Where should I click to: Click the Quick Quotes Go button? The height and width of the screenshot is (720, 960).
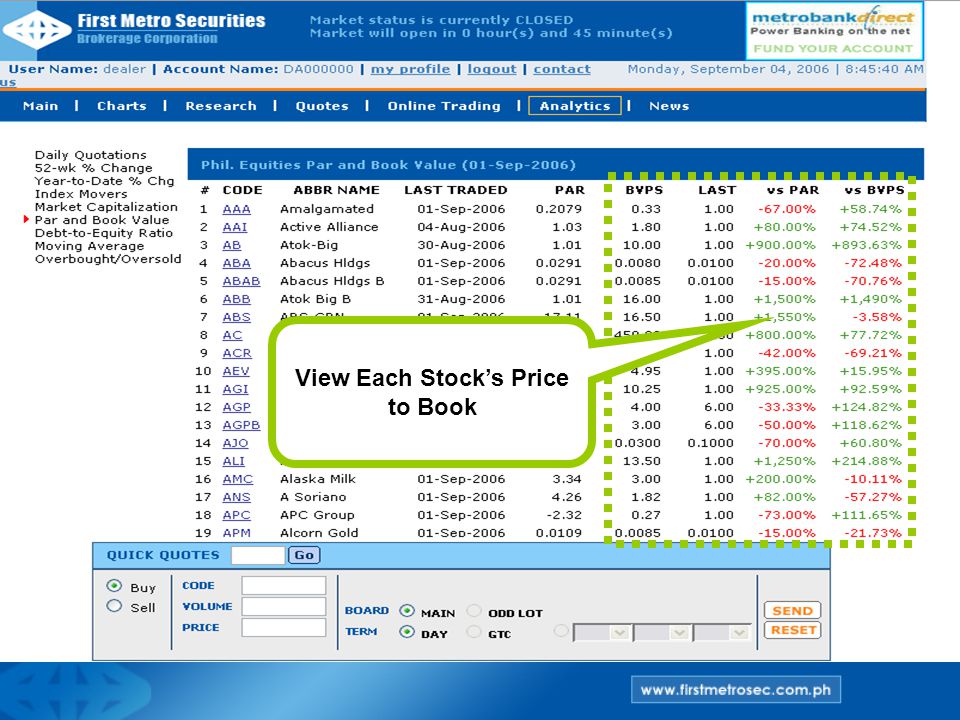point(304,555)
